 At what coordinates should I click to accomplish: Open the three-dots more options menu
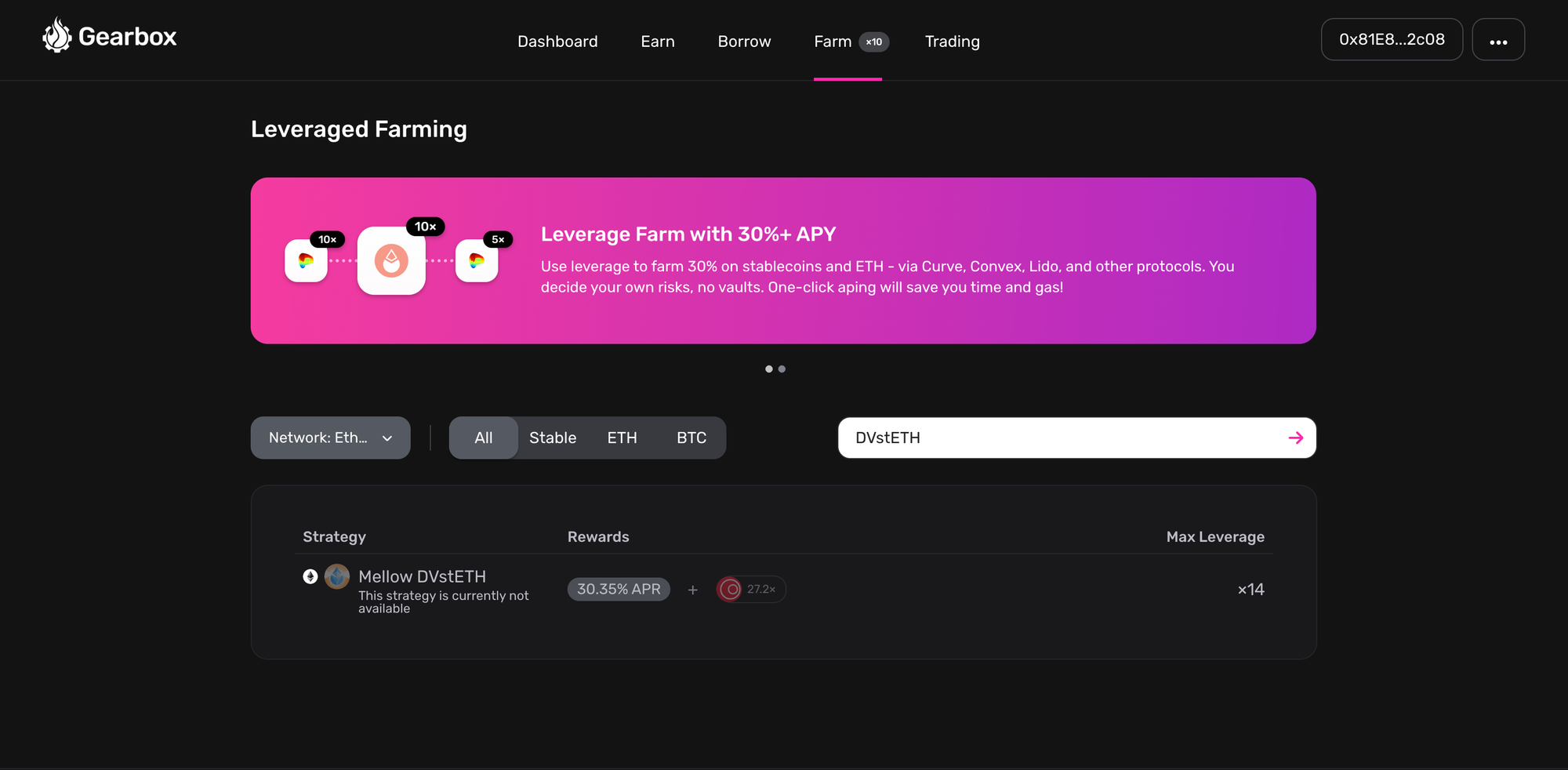(x=1497, y=40)
